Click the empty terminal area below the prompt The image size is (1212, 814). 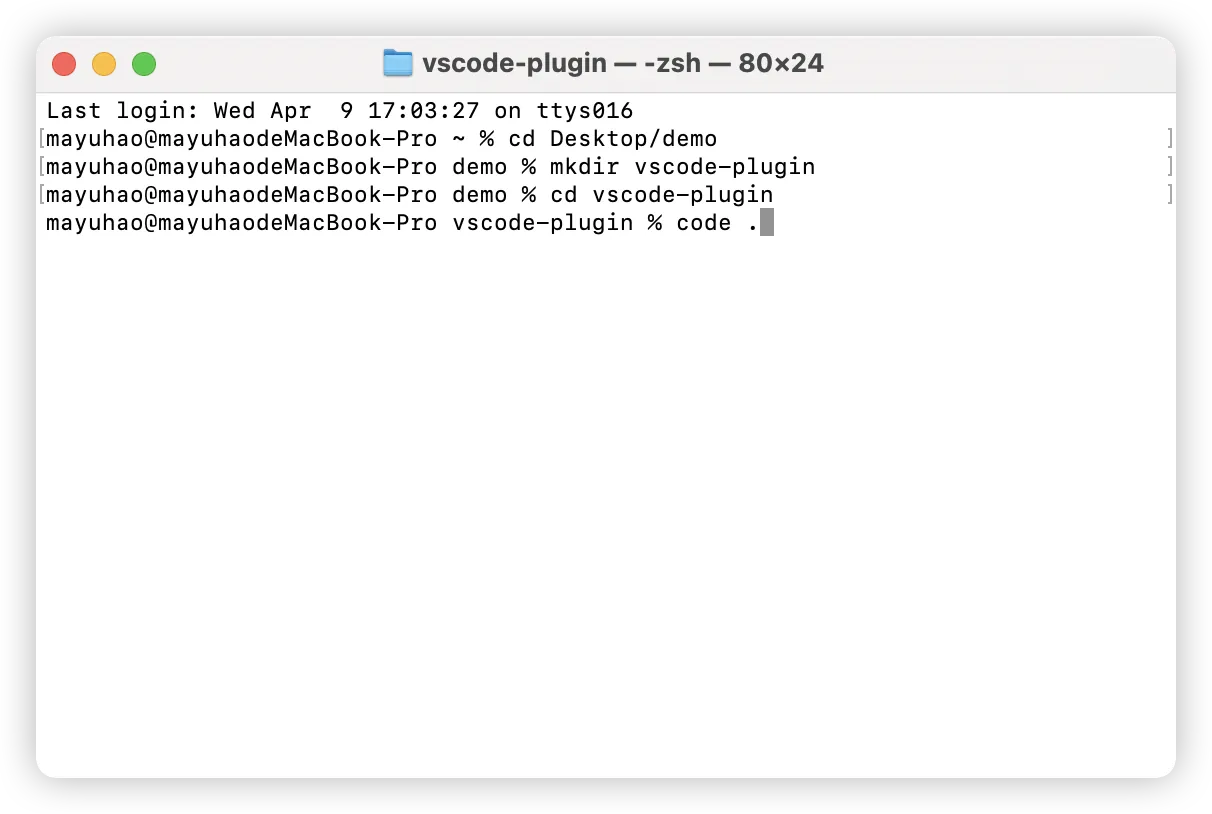pos(605,500)
